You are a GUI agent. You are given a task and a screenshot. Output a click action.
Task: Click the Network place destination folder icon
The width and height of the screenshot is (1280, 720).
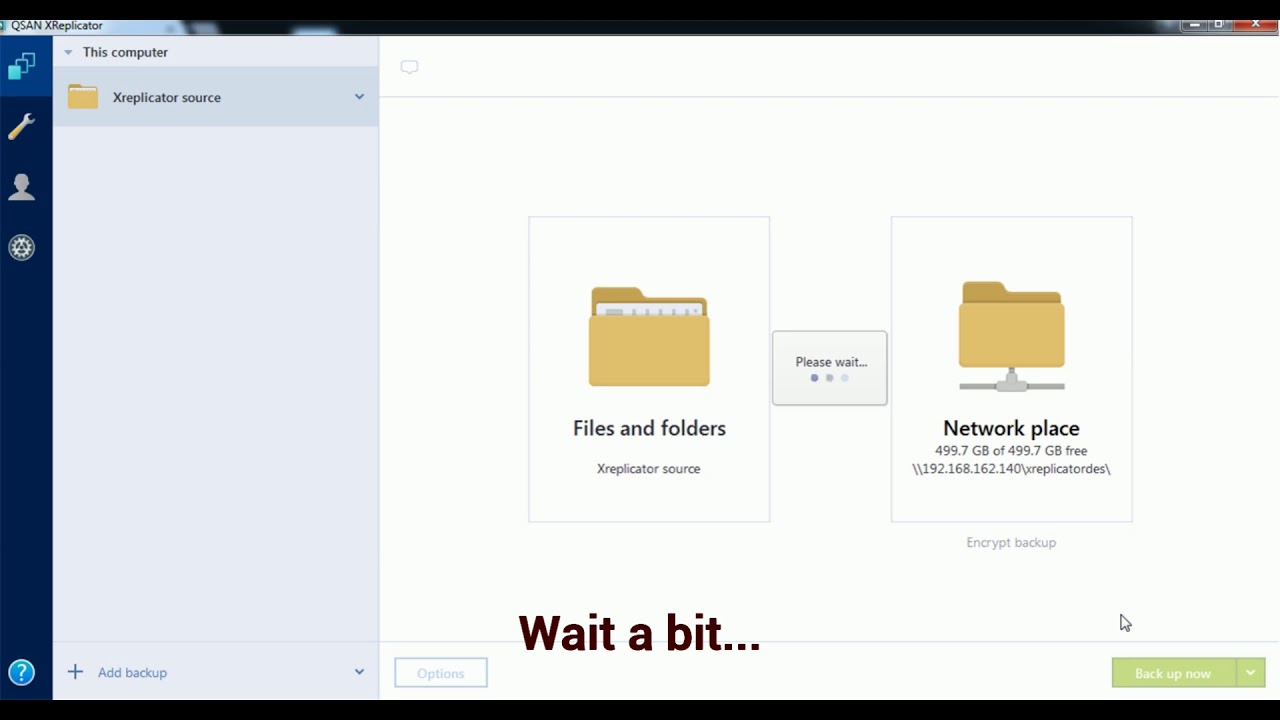click(x=1011, y=336)
